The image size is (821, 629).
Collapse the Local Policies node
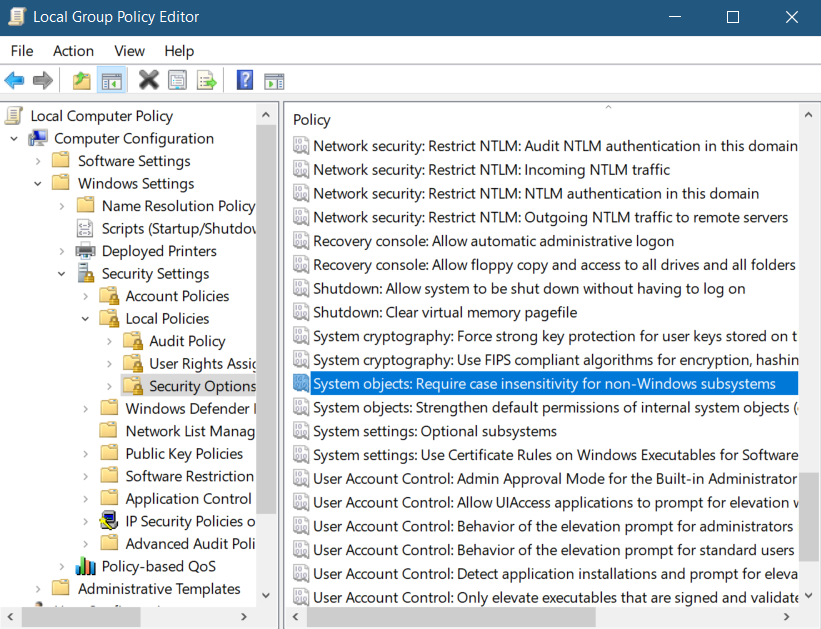tap(85, 319)
